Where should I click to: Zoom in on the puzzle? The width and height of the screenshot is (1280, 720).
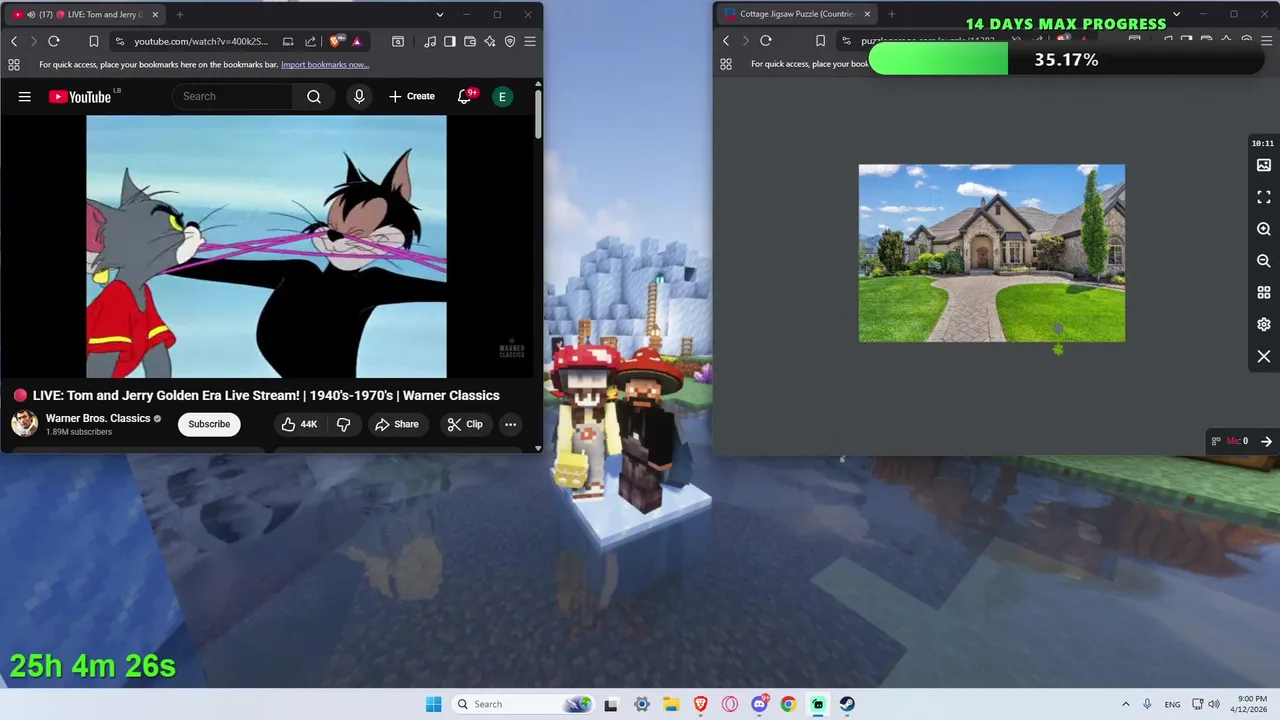(x=1264, y=229)
